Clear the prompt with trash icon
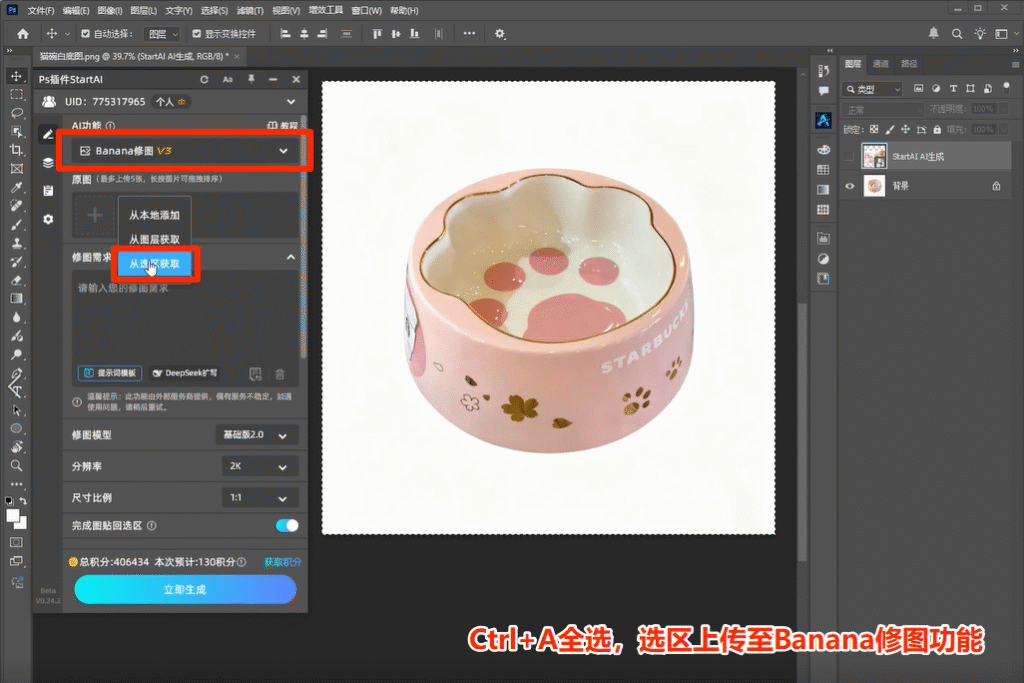 point(280,373)
